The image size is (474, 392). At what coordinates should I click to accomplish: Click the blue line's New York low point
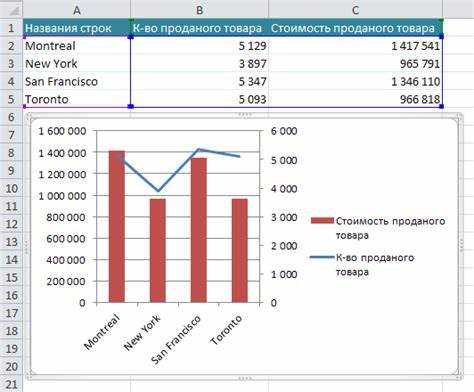pos(158,191)
